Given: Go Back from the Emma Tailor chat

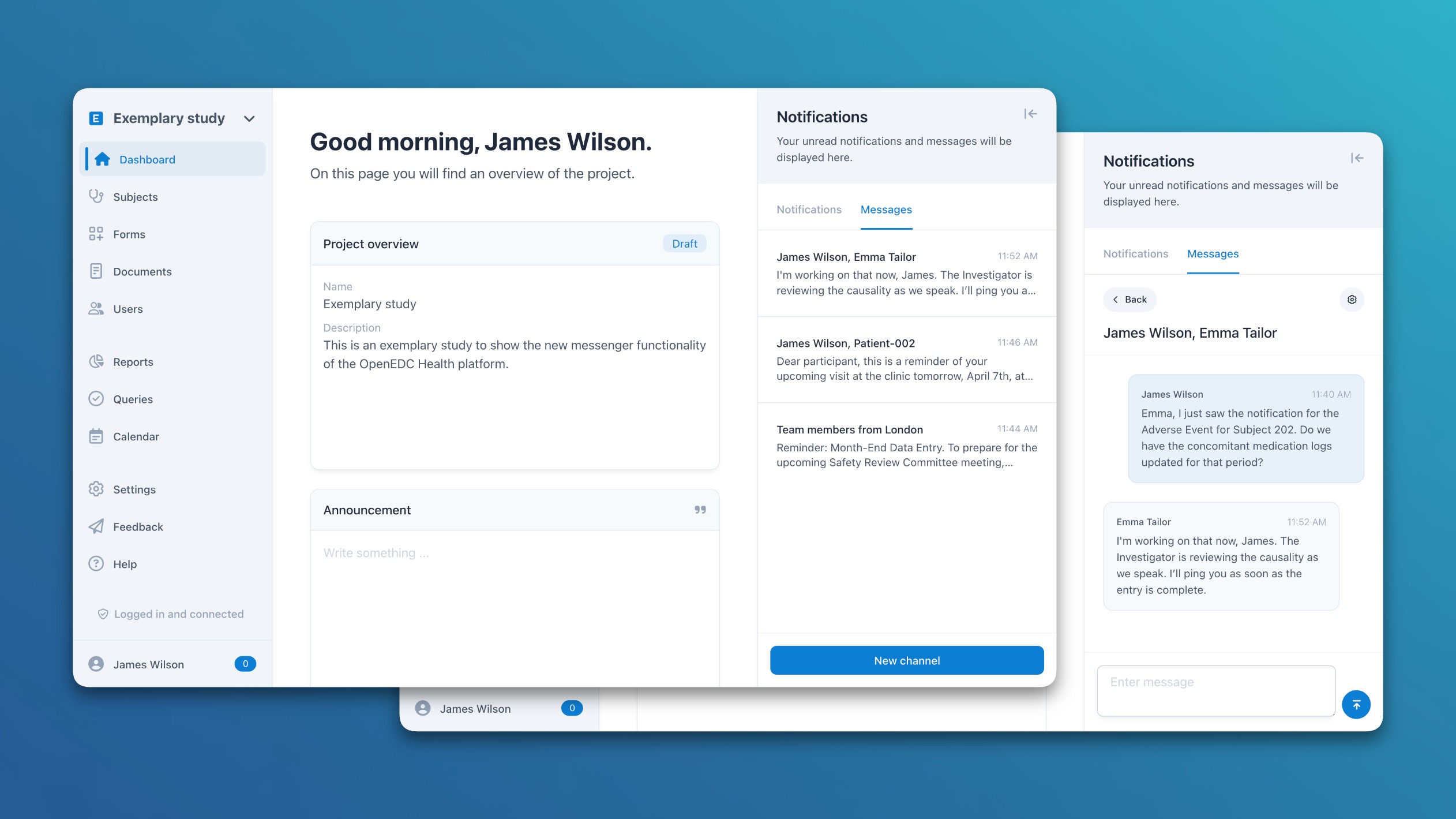Looking at the screenshot, I should point(1128,299).
